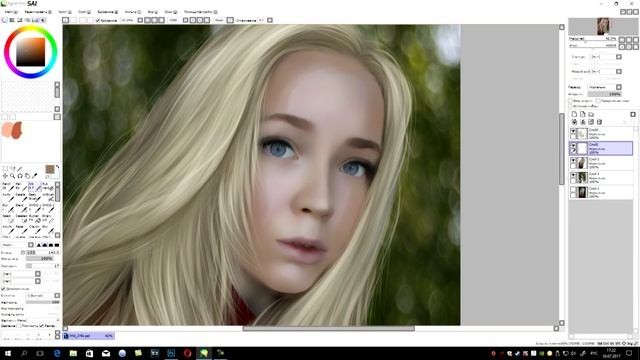Create a new normal layer
Screen dimensions: 640x360
(x=574, y=114)
